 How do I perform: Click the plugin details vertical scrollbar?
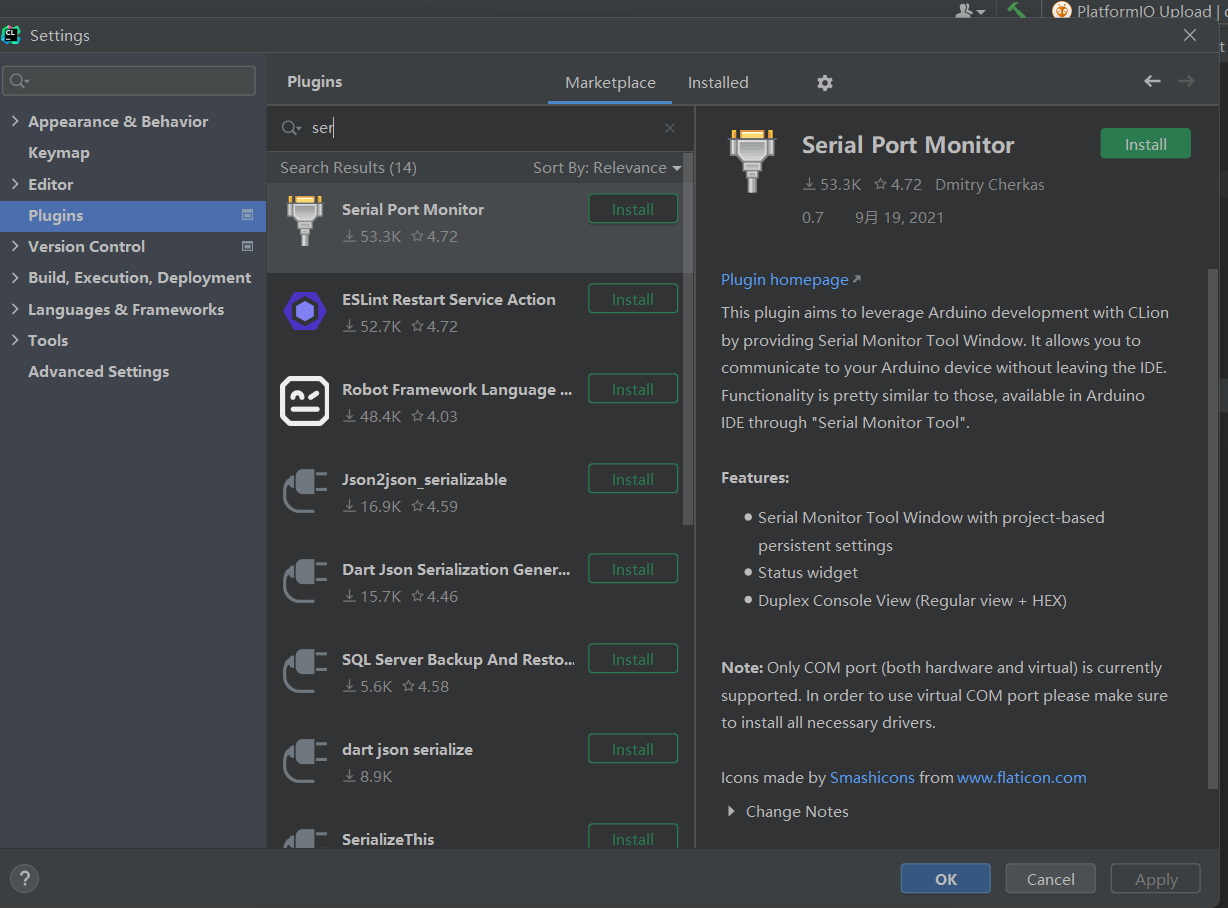(1214, 528)
